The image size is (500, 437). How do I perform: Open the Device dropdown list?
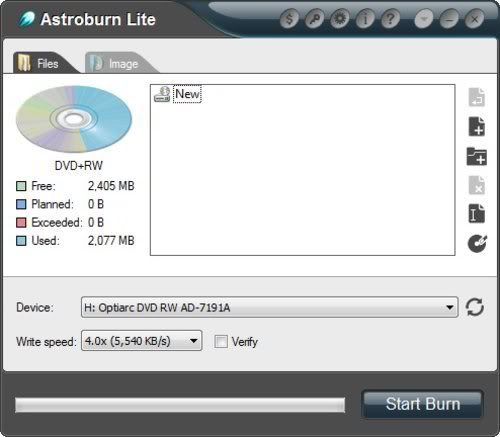click(269, 307)
